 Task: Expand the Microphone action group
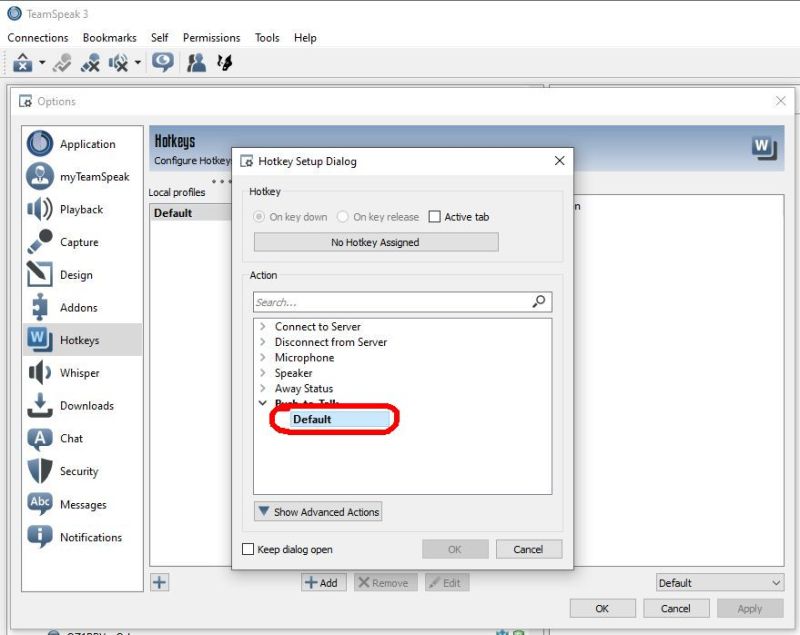click(263, 358)
